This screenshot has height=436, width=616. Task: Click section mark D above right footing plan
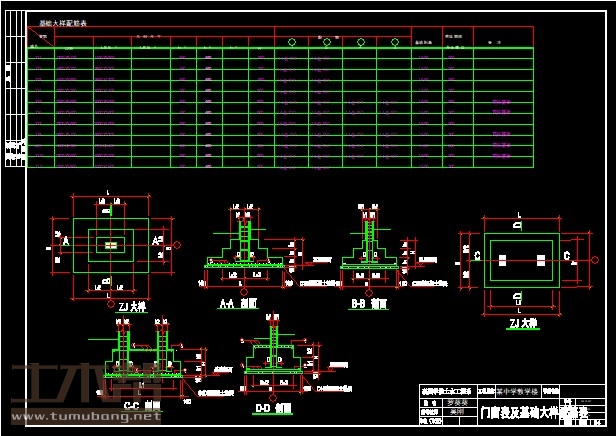[x=518, y=226]
